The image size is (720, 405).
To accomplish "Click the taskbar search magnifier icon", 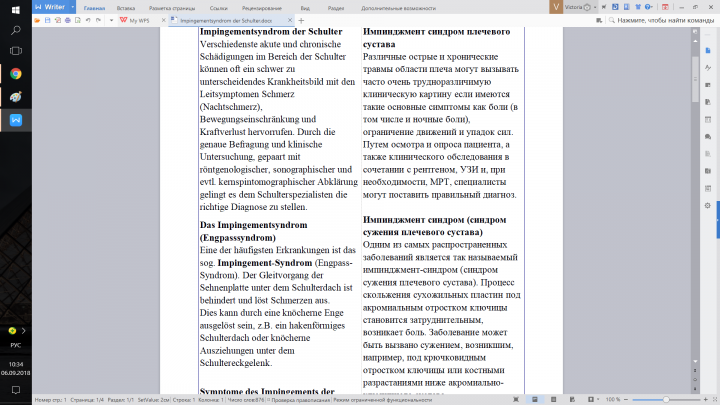I will pos(16,30).
